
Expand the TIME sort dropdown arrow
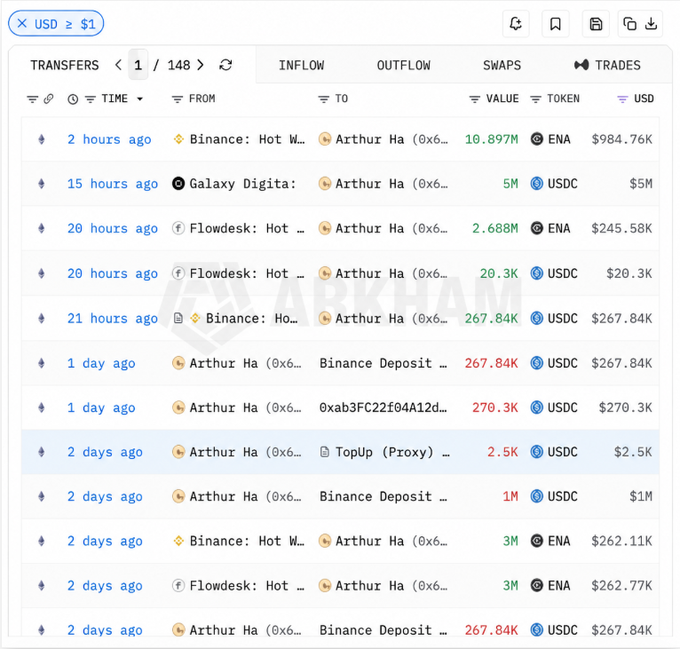coord(140,99)
